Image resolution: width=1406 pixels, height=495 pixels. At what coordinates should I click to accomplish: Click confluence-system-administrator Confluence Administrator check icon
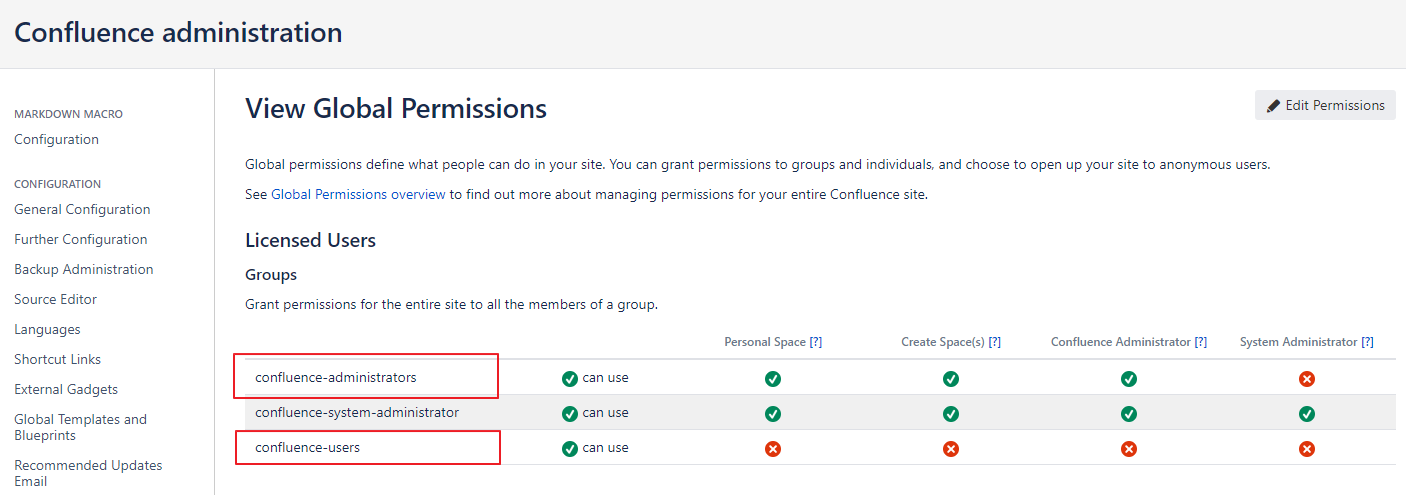1129,414
